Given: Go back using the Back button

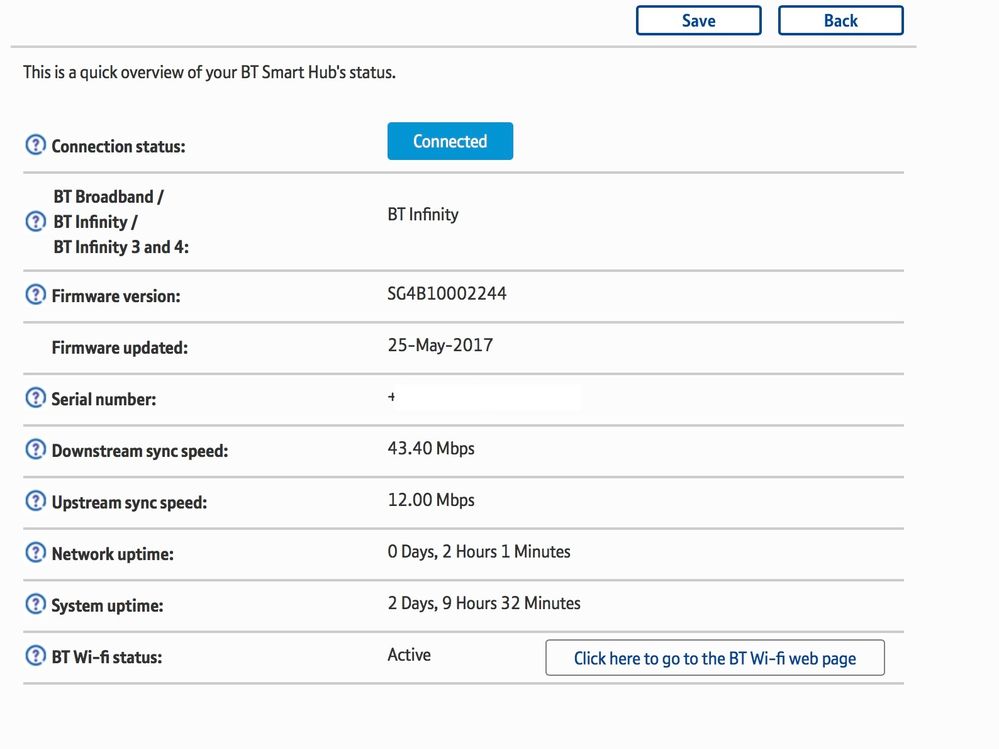Looking at the screenshot, I should [x=840, y=20].
